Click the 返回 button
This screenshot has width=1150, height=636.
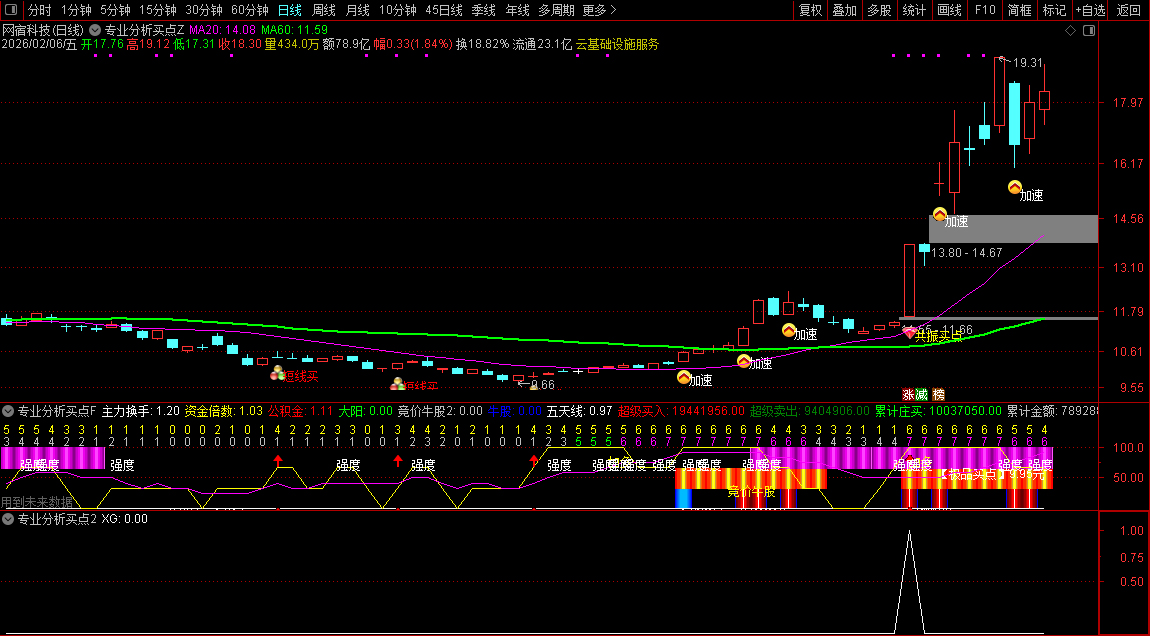point(1128,10)
